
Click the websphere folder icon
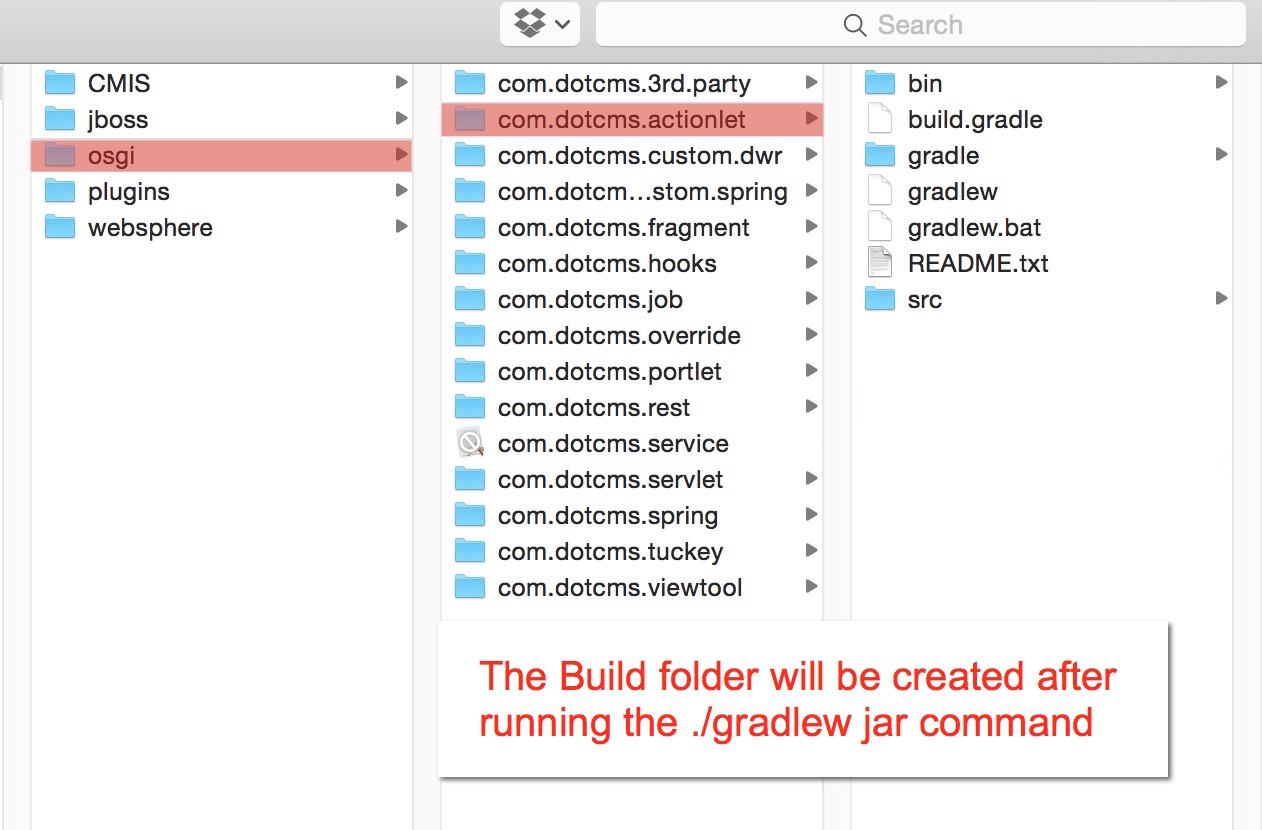(x=61, y=228)
